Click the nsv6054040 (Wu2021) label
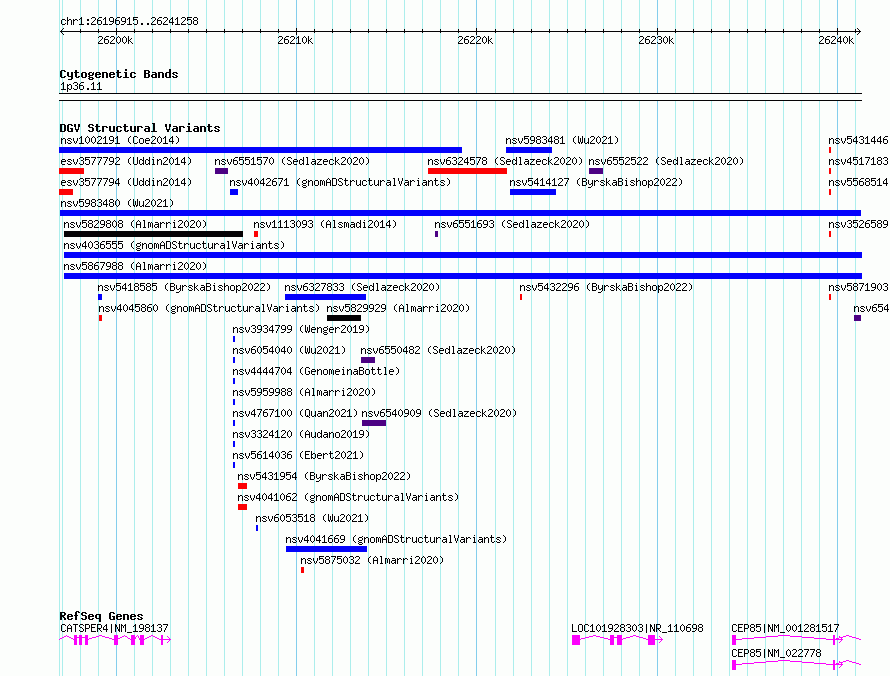The image size is (890, 676). pos(289,350)
